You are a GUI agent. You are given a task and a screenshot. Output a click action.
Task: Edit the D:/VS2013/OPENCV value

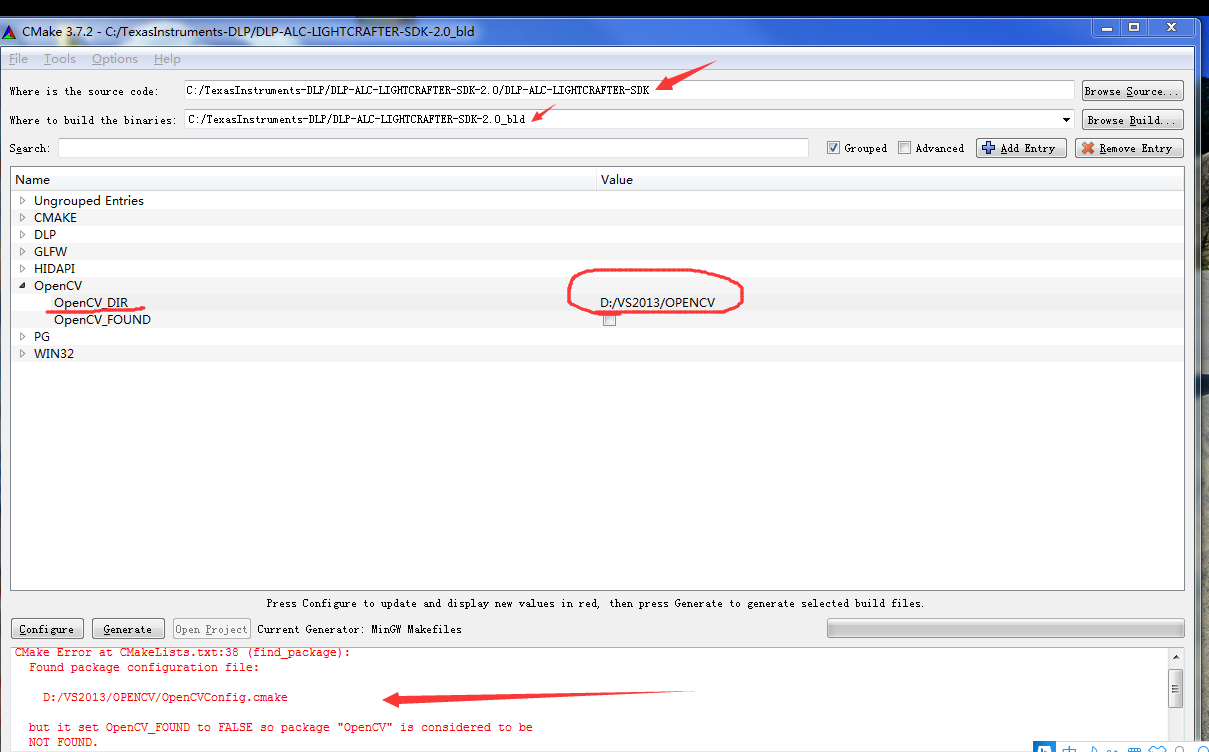pyautogui.click(x=657, y=303)
